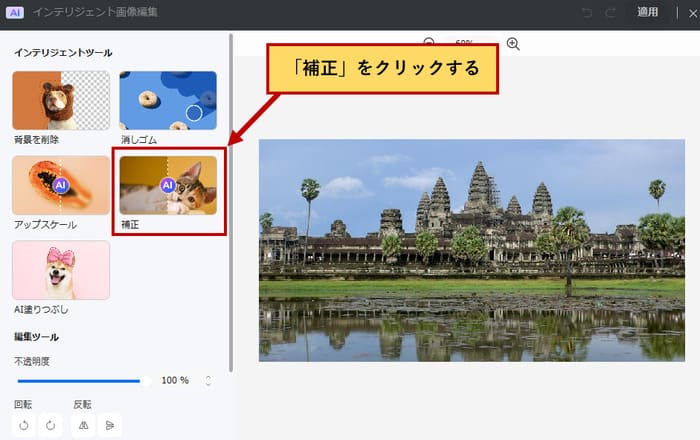Undo the last edit
The width and height of the screenshot is (700, 440).
pos(587,12)
